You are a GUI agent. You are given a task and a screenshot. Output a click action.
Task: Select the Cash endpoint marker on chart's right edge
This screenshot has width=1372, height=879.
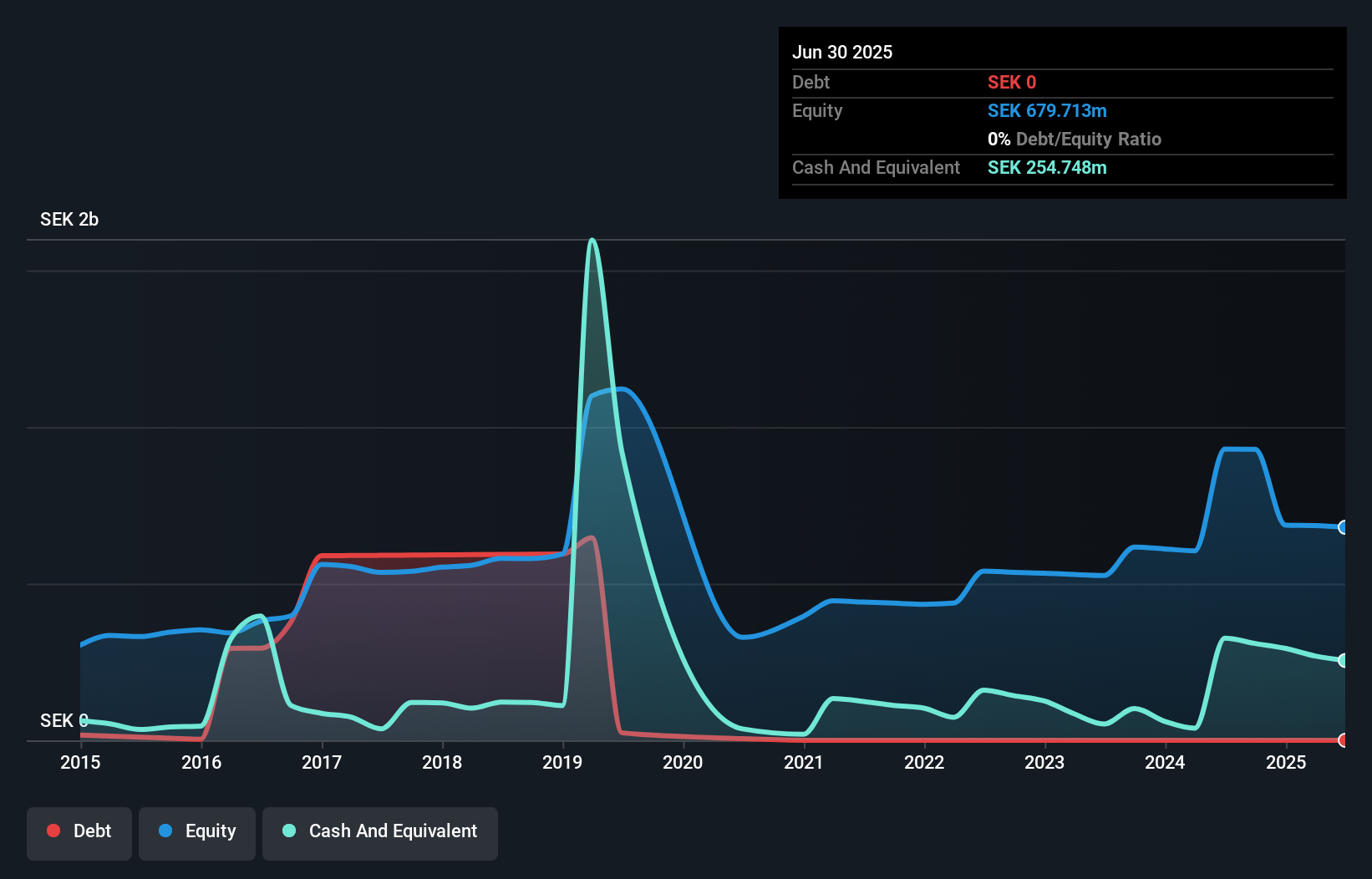coord(1343,661)
